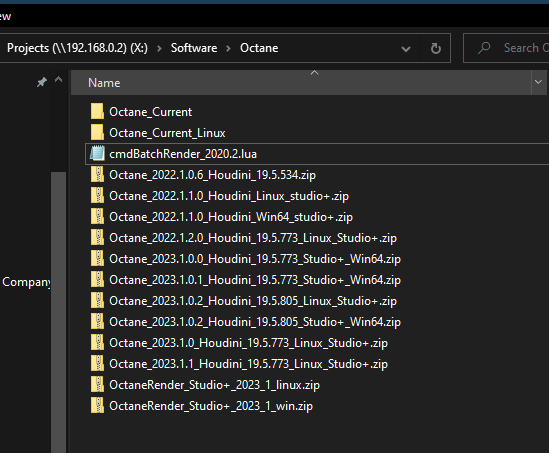The image size is (549, 453).
Task: Click zip icon for Octane_2022.1.1.0_Houdini_Linux_studio+.zip
Action: [x=97, y=196]
